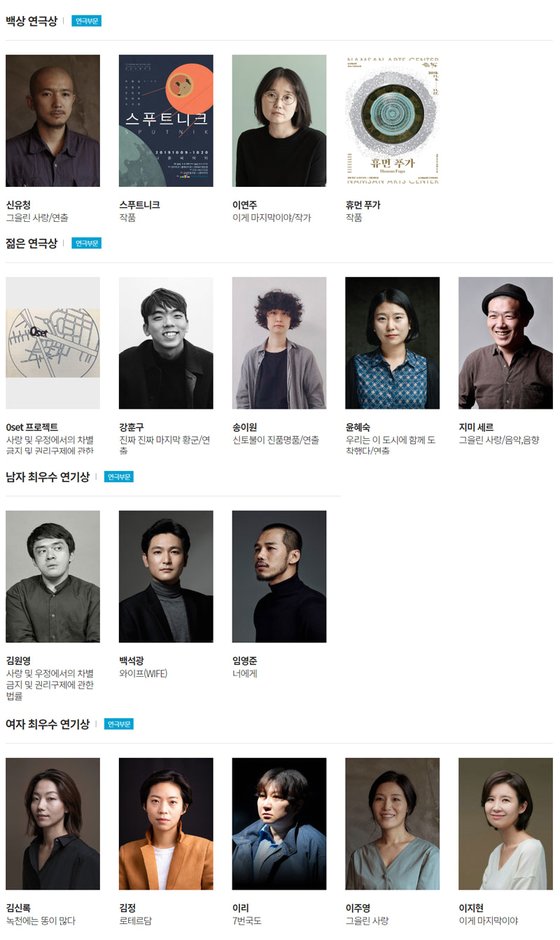Click the 연극부문 badge beside 젊은 연극상
Viewport: 560px width, 940px height.
[87, 243]
